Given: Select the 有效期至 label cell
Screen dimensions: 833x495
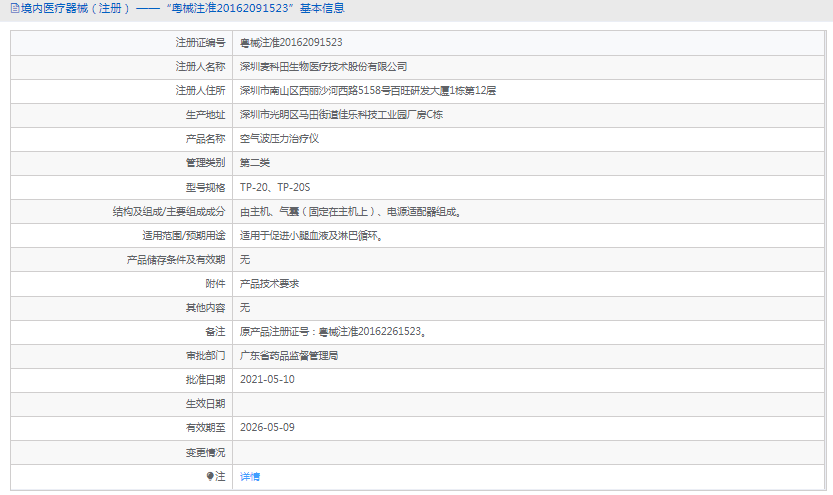Looking at the screenshot, I should click(122, 428).
